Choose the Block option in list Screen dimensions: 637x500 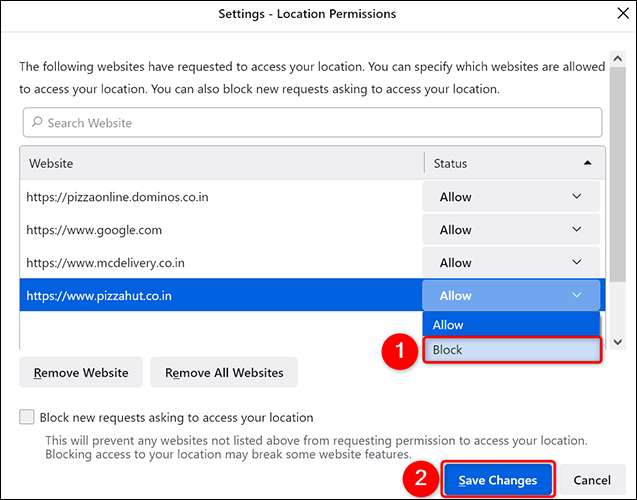point(510,350)
